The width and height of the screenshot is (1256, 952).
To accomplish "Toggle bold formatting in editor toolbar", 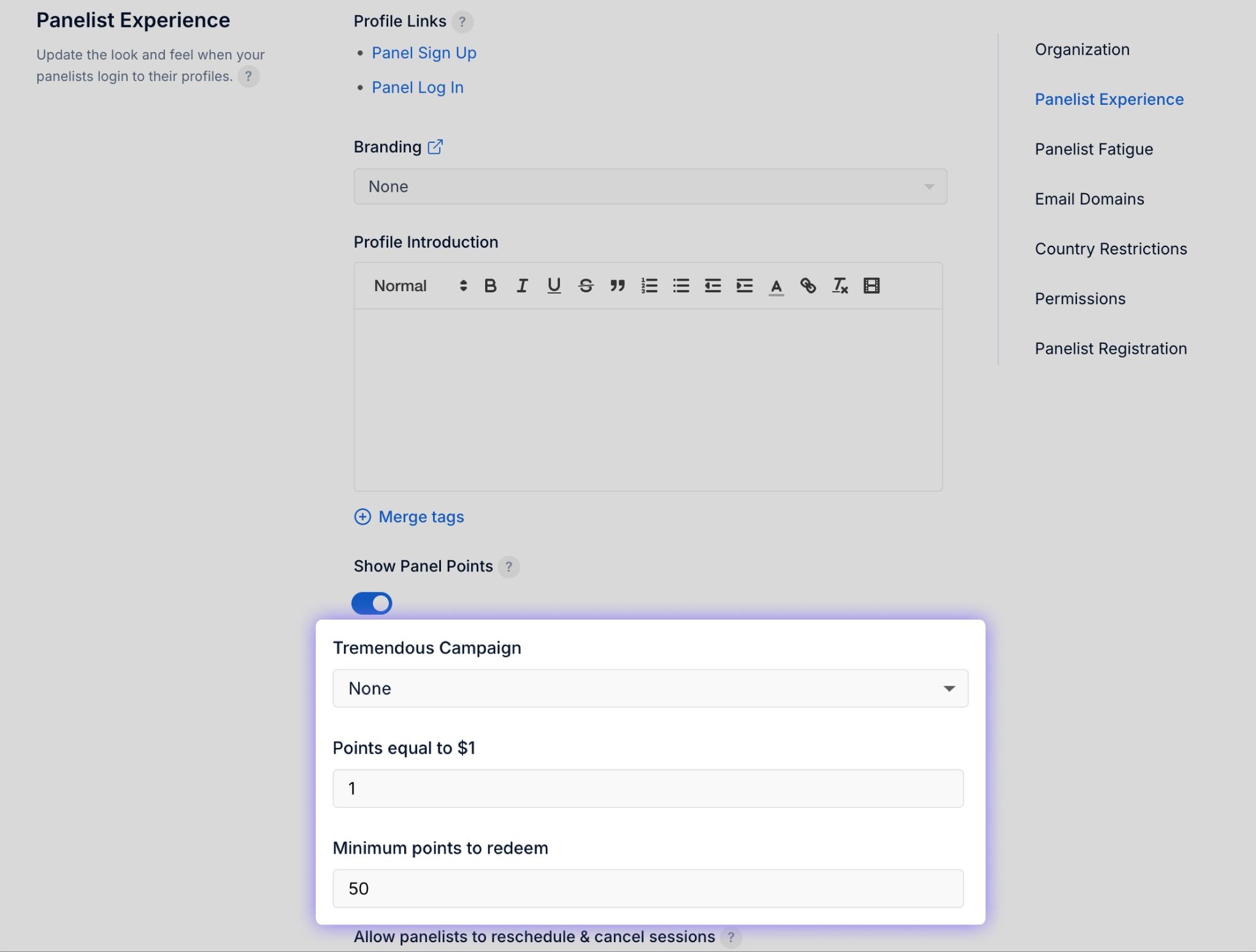I will [x=490, y=286].
